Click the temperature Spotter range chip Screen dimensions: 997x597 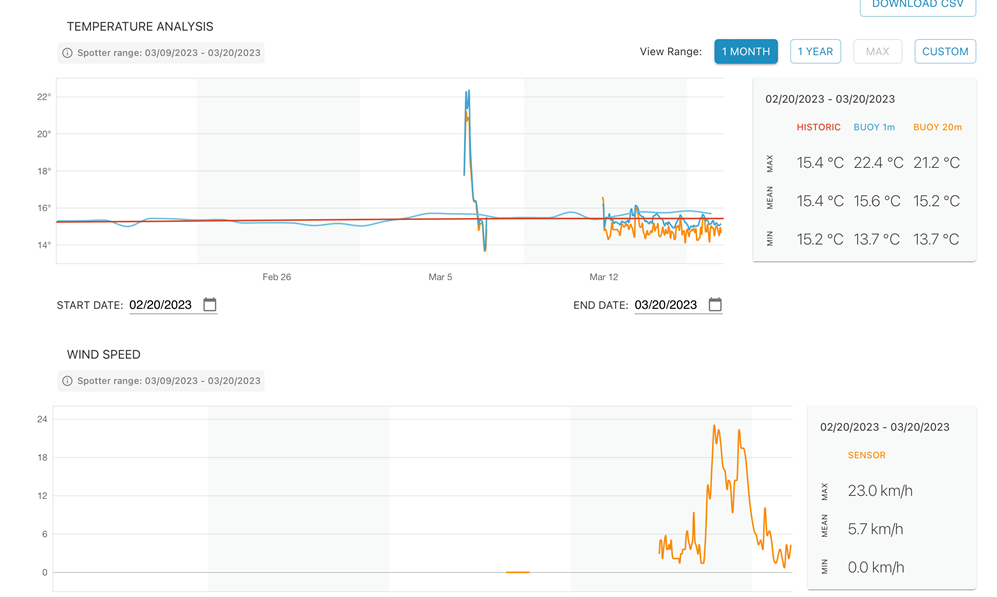coord(161,53)
